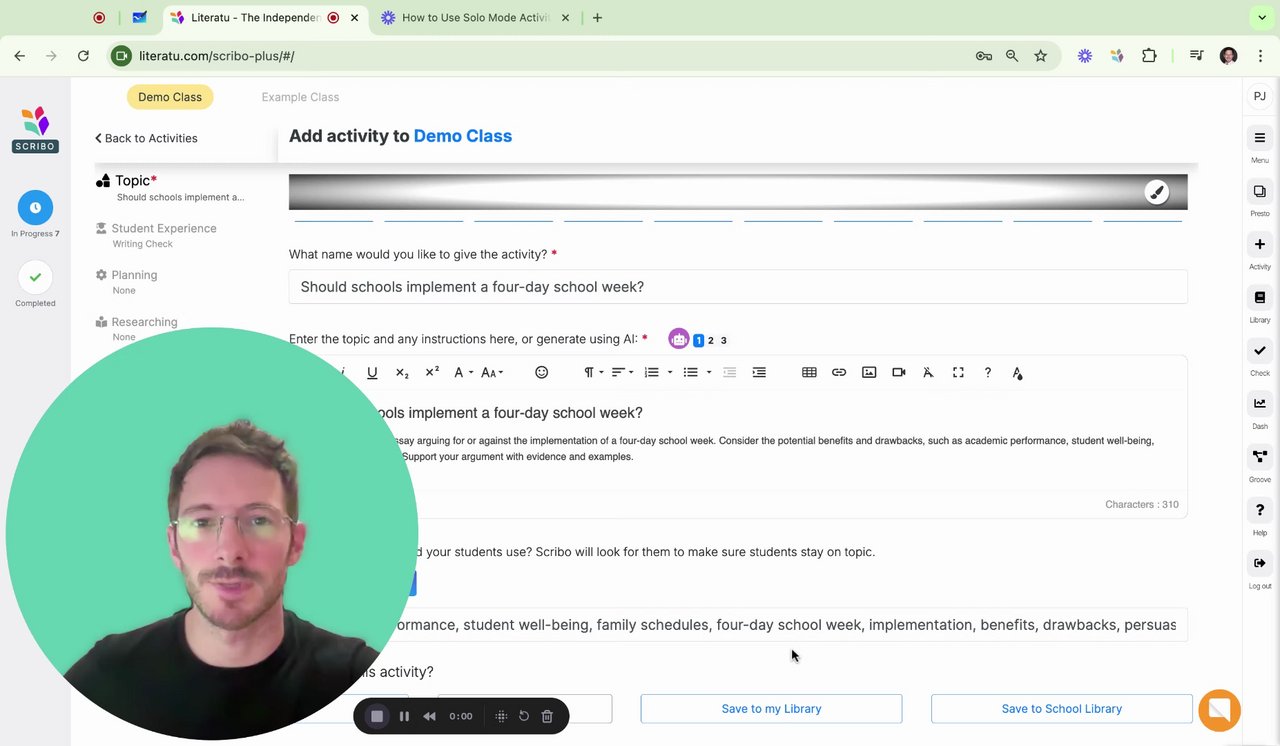This screenshot has height=746, width=1280.
Task: Apply superscript formatting
Action: 432,372
